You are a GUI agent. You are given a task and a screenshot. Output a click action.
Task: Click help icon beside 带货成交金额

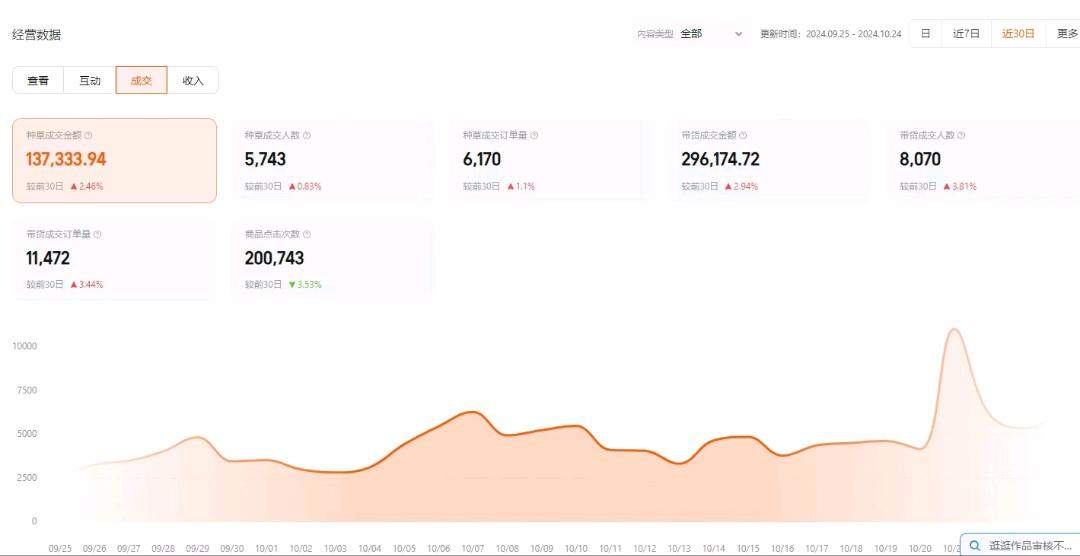743,135
